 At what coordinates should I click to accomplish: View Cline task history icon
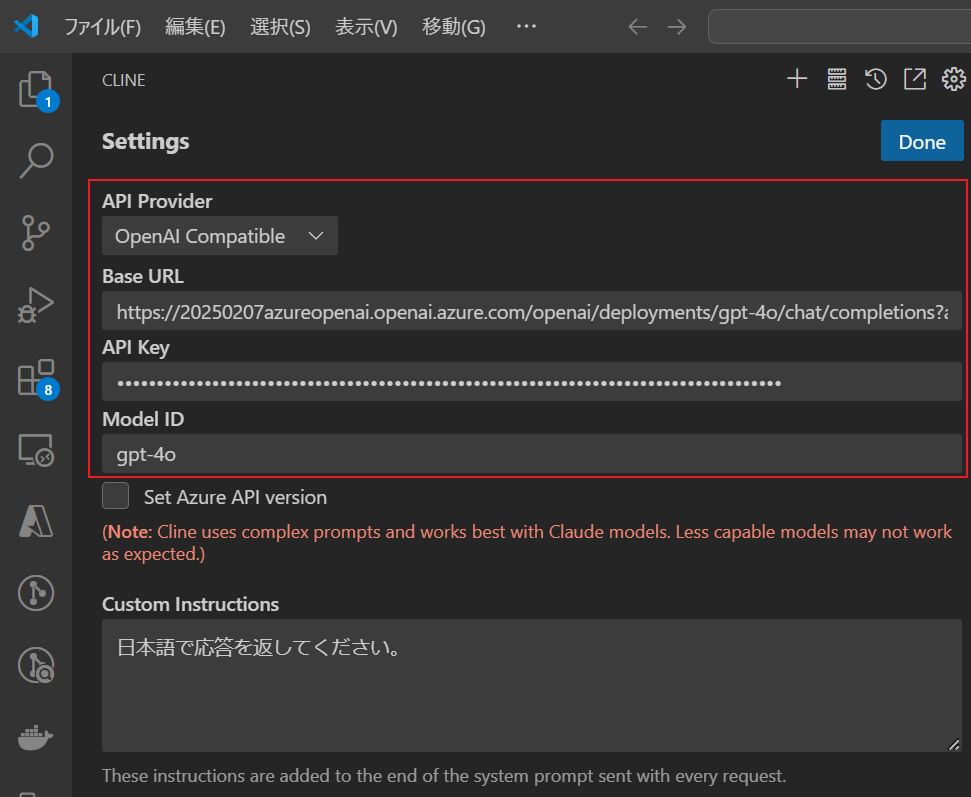point(876,78)
